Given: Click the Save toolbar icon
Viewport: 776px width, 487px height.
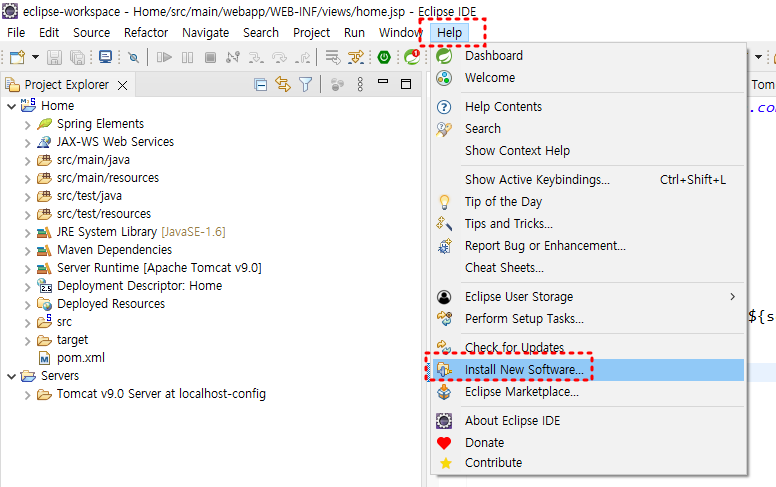Looking at the screenshot, I should click(54, 57).
